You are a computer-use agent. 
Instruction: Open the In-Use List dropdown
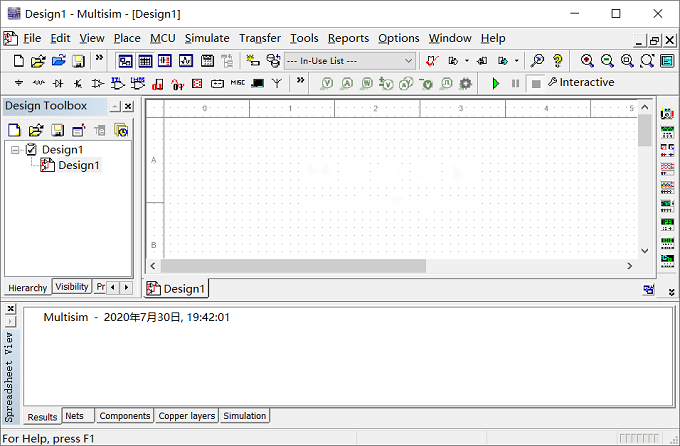tap(350, 61)
